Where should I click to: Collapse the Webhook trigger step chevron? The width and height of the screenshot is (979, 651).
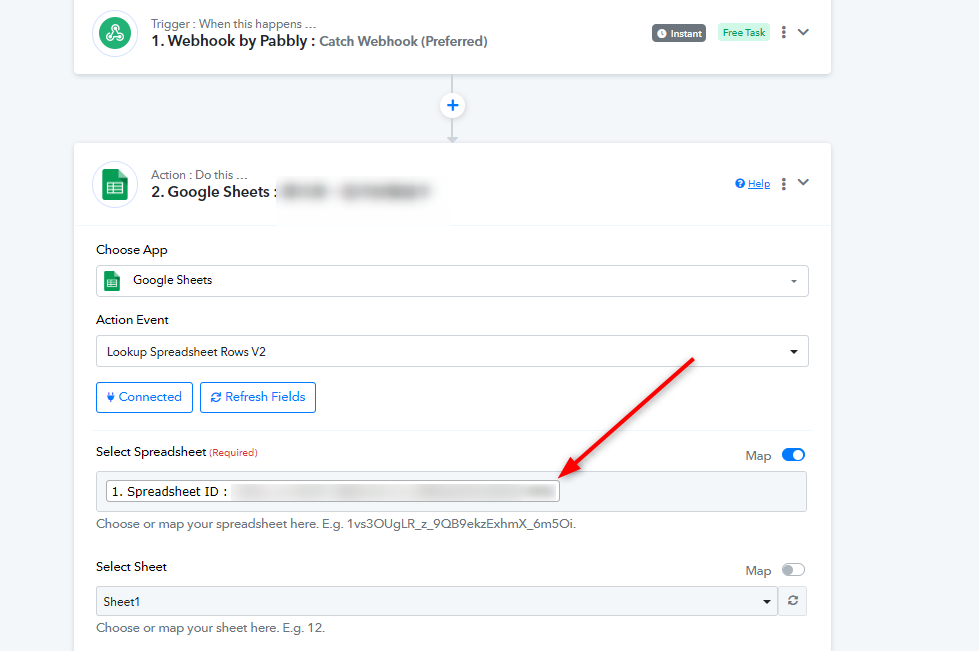click(x=804, y=32)
